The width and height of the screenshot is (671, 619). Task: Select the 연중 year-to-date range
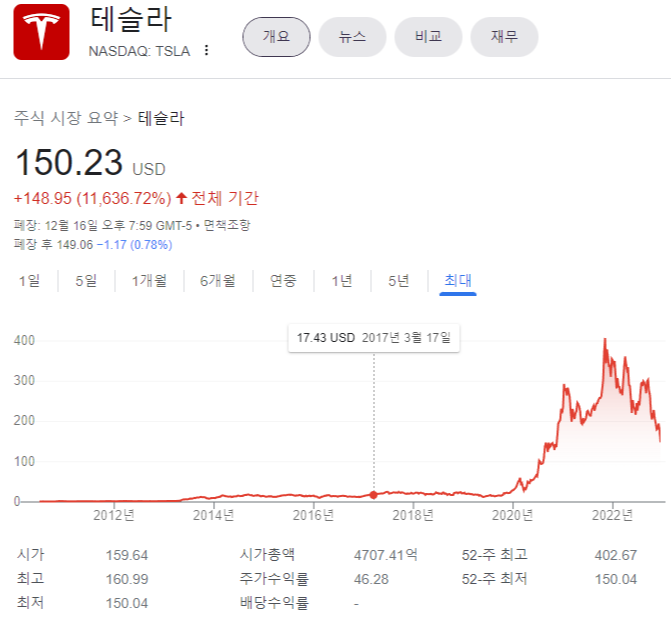[283, 281]
